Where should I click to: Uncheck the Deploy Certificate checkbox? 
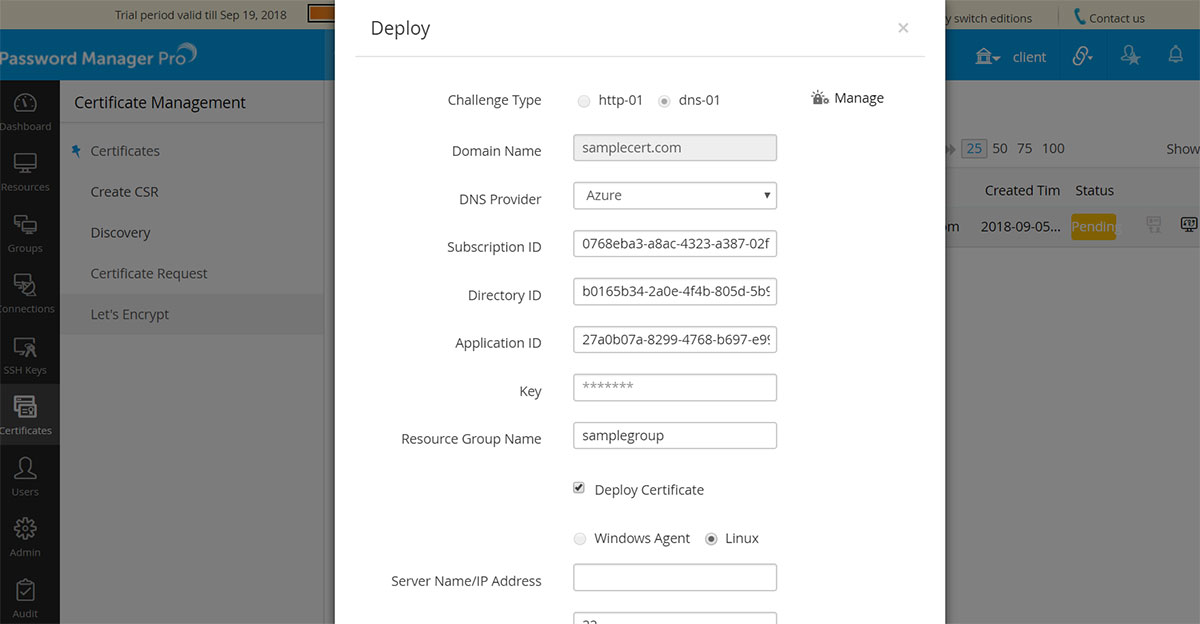579,488
